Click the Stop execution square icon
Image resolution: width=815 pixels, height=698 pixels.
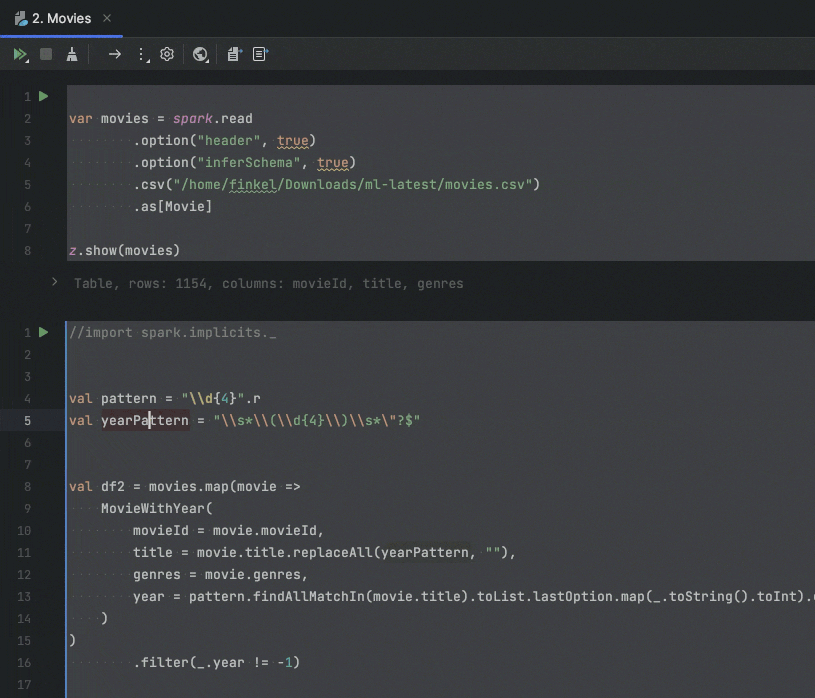(x=46, y=54)
